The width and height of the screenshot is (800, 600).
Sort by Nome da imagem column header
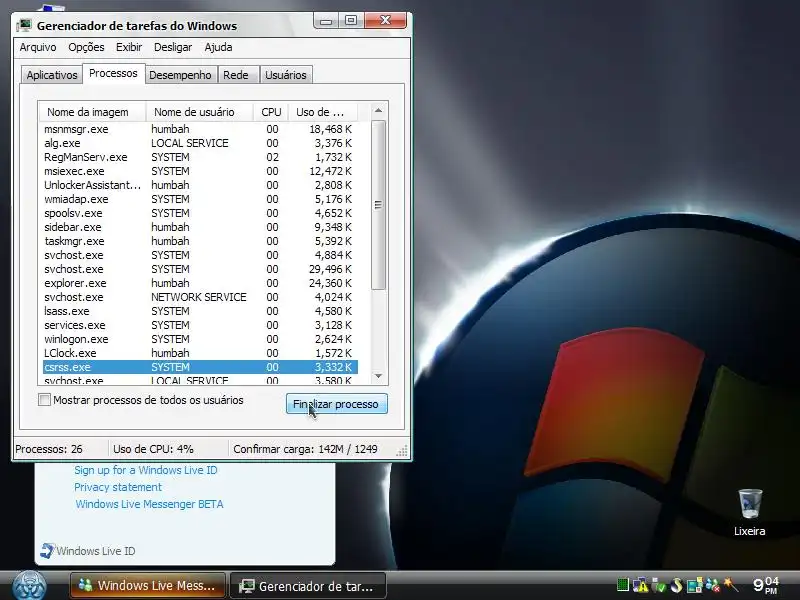92,112
